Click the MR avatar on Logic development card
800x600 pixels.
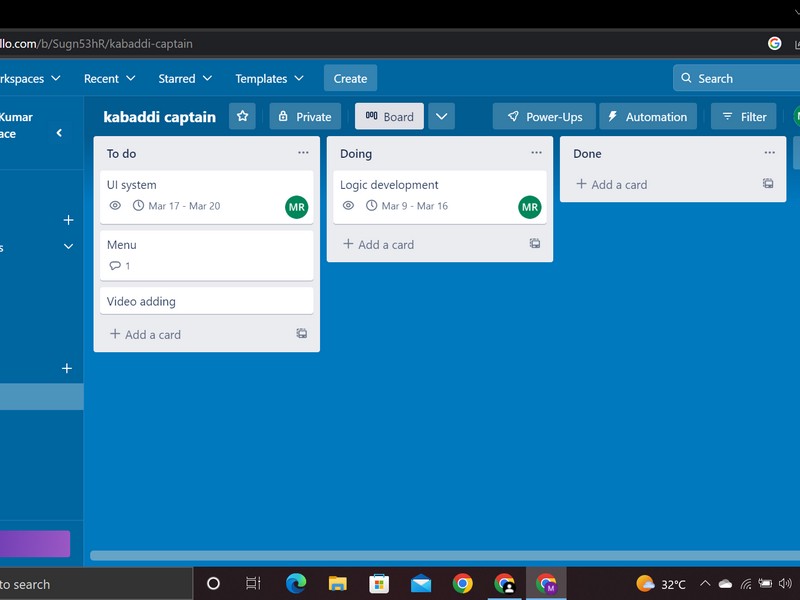pyautogui.click(x=530, y=207)
